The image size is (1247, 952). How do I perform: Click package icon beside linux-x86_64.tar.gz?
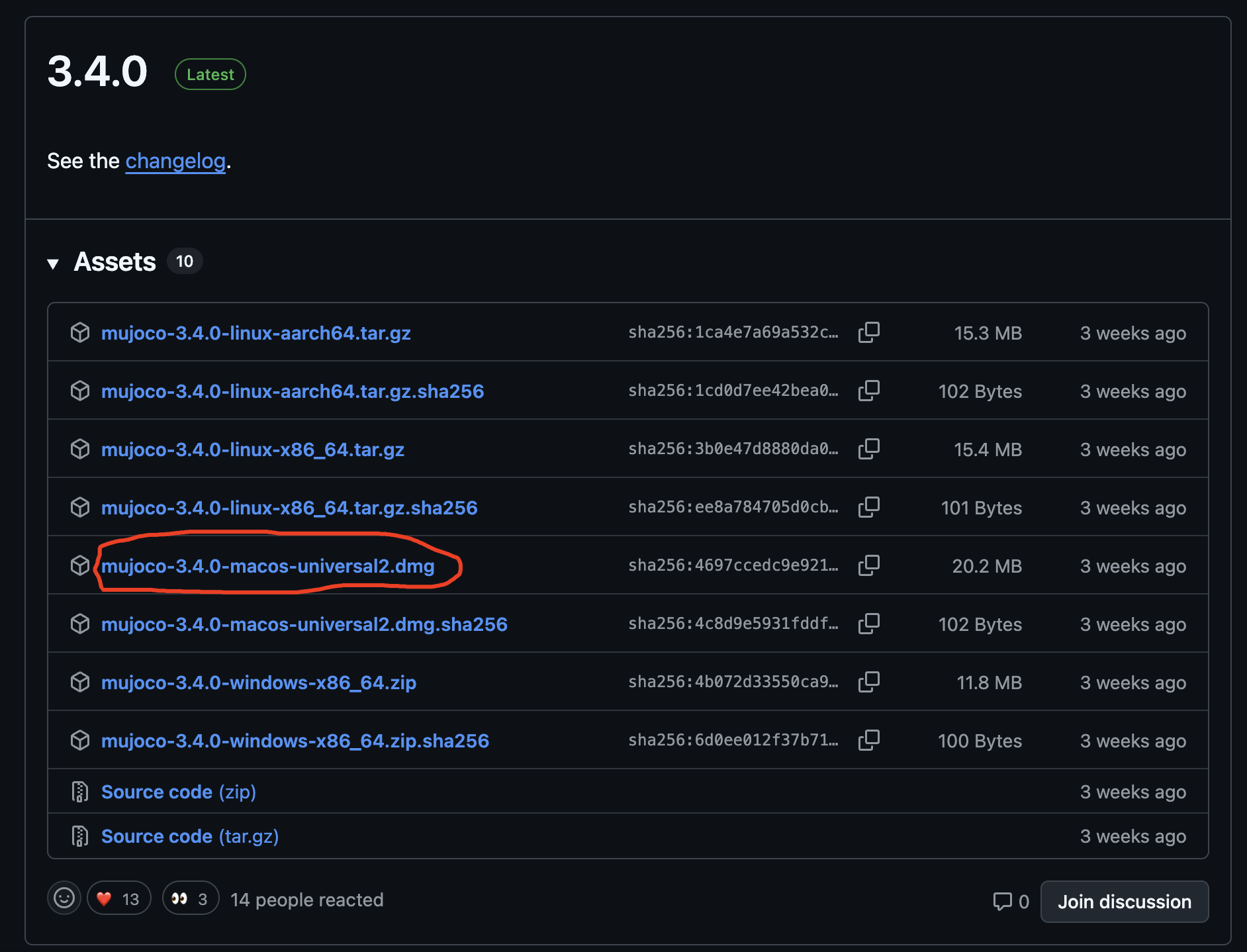point(80,449)
